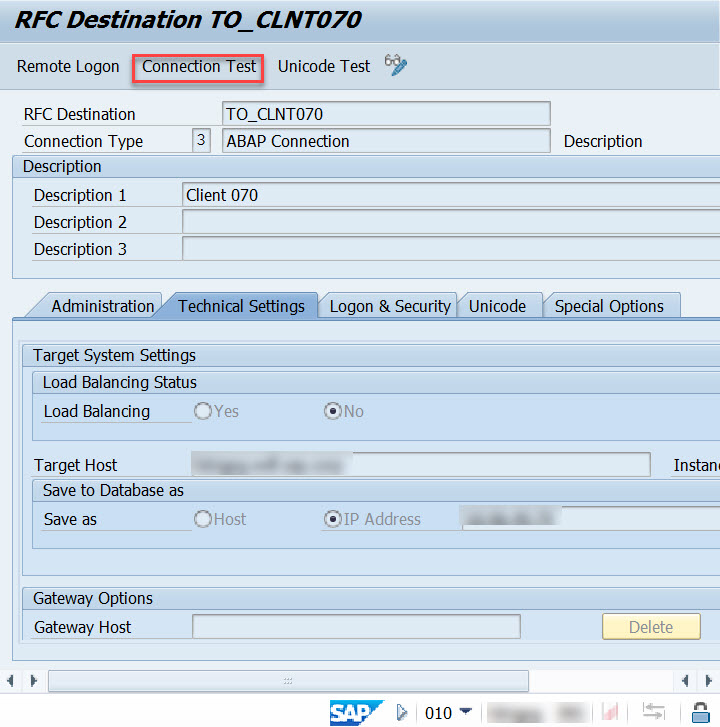Click the Remote Logon button
720x727 pixels.
(x=68, y=66)
